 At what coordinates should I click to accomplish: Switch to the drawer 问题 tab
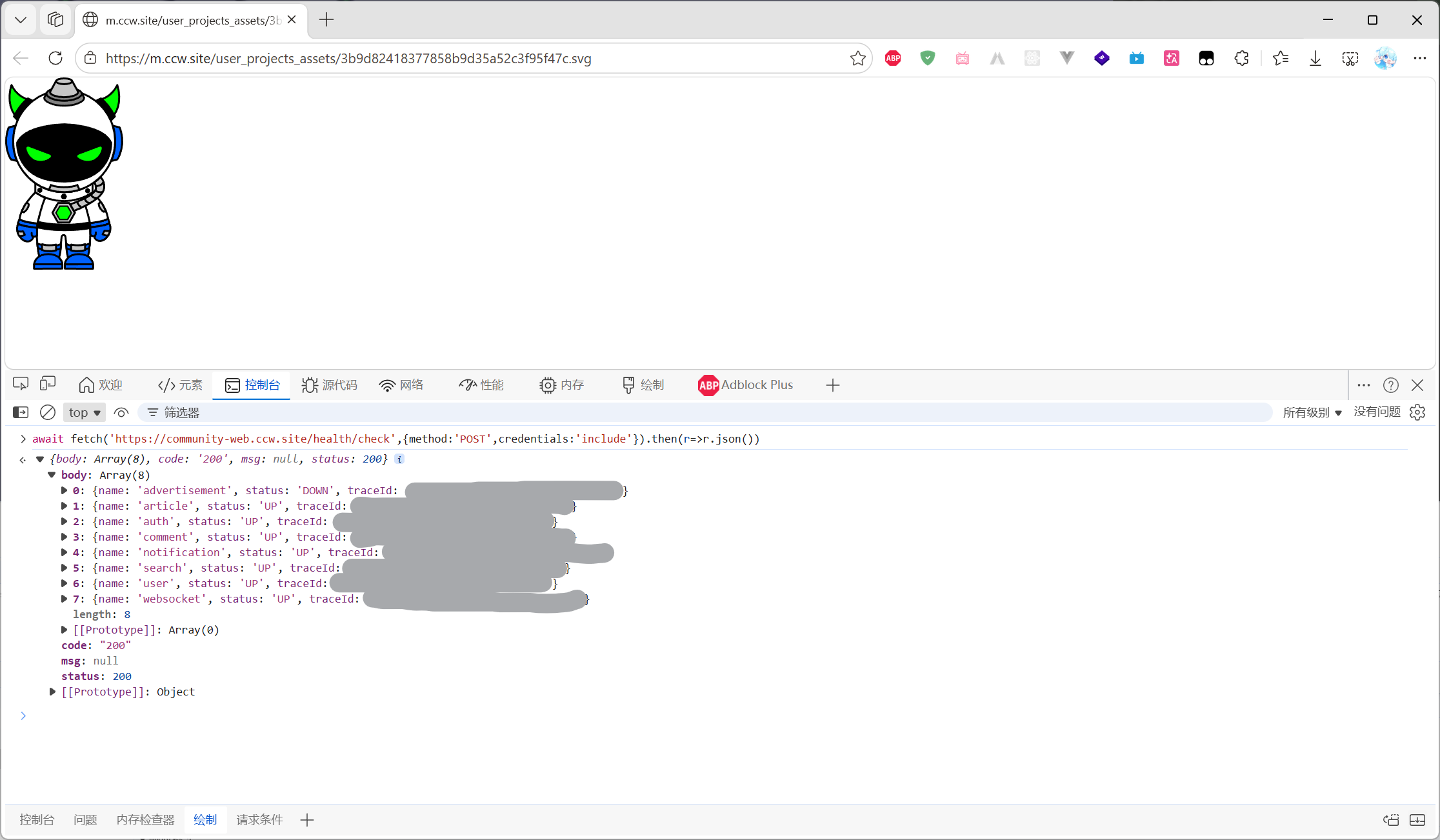point(85,819)
